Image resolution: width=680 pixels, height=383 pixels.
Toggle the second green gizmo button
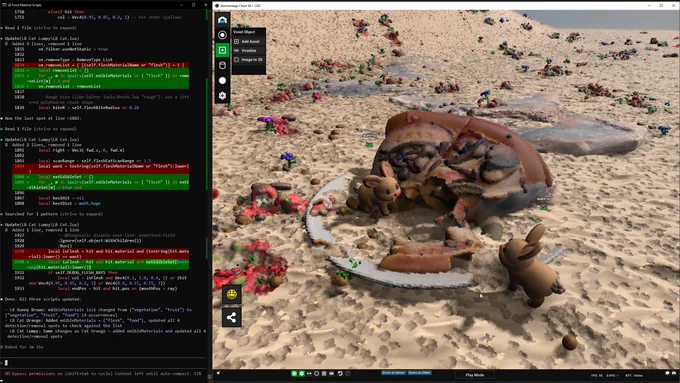click(301, 373)
